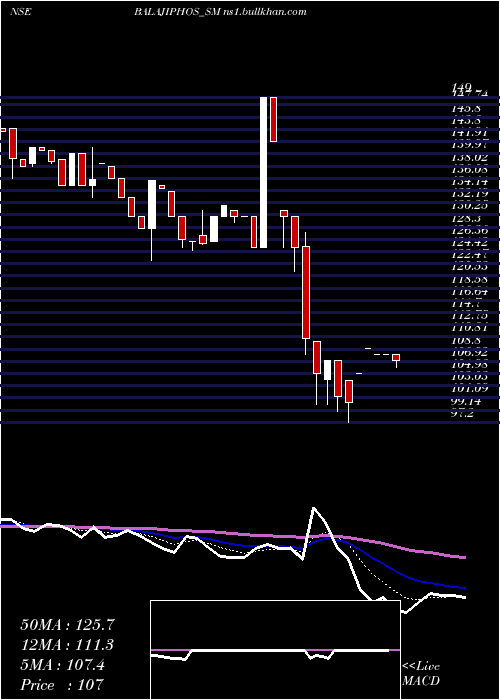Screen dimensions: 500x700
Task: Click the Price : 107 value
Action: coord(62,684)
